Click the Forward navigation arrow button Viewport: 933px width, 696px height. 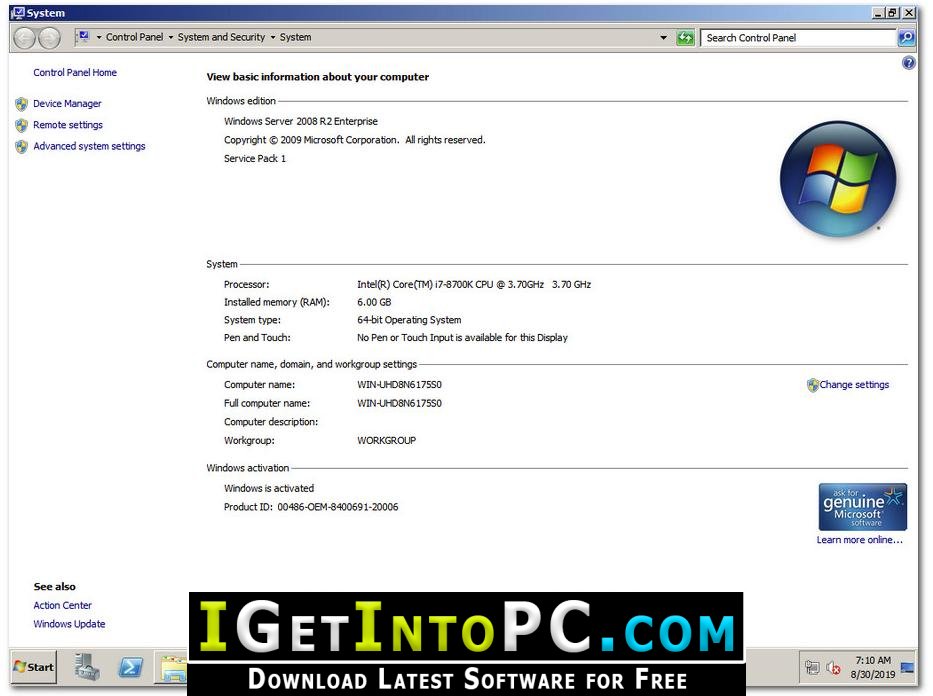point(49,38)
